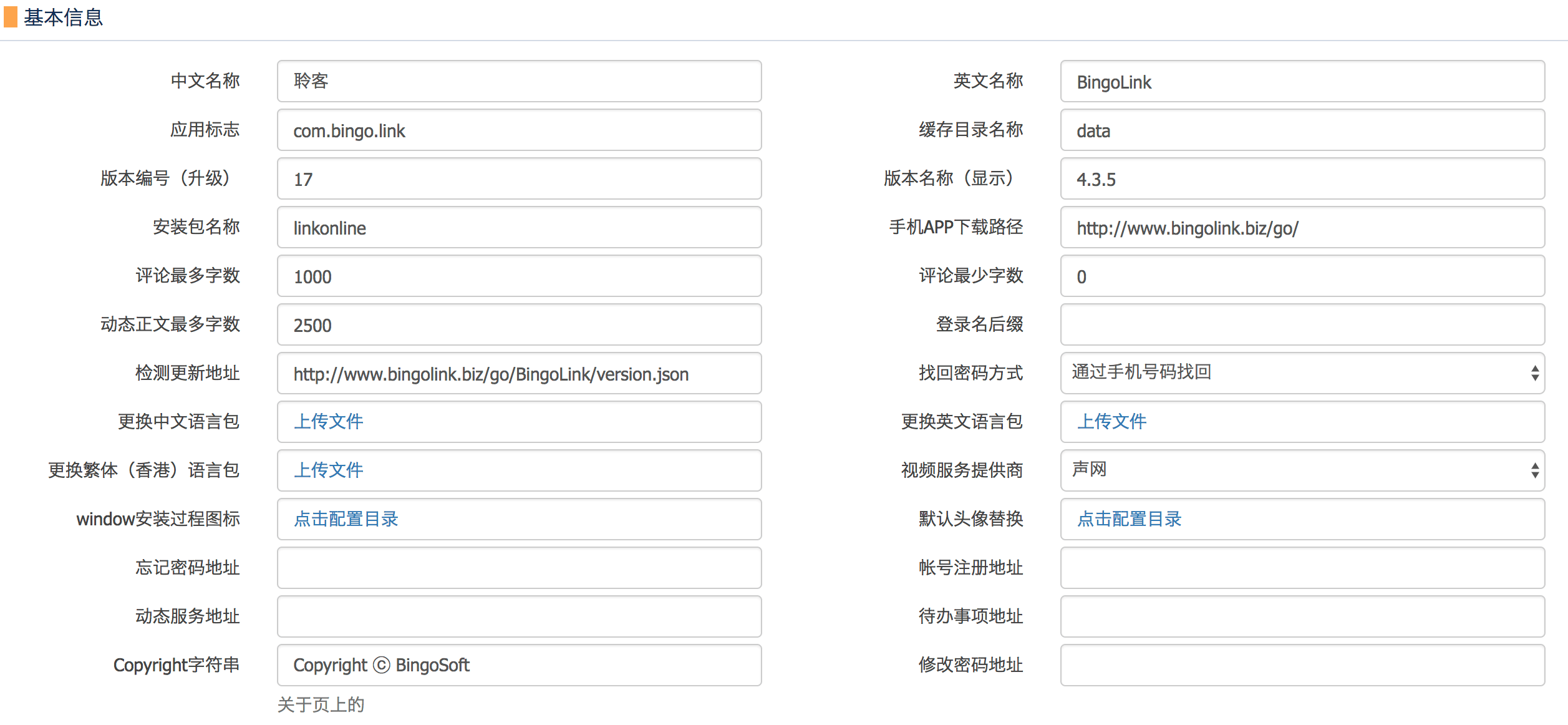Click the 手机APP下载路径 URL field
Viewport: 1568px width, 725px height.
(x=1302, y=227)
